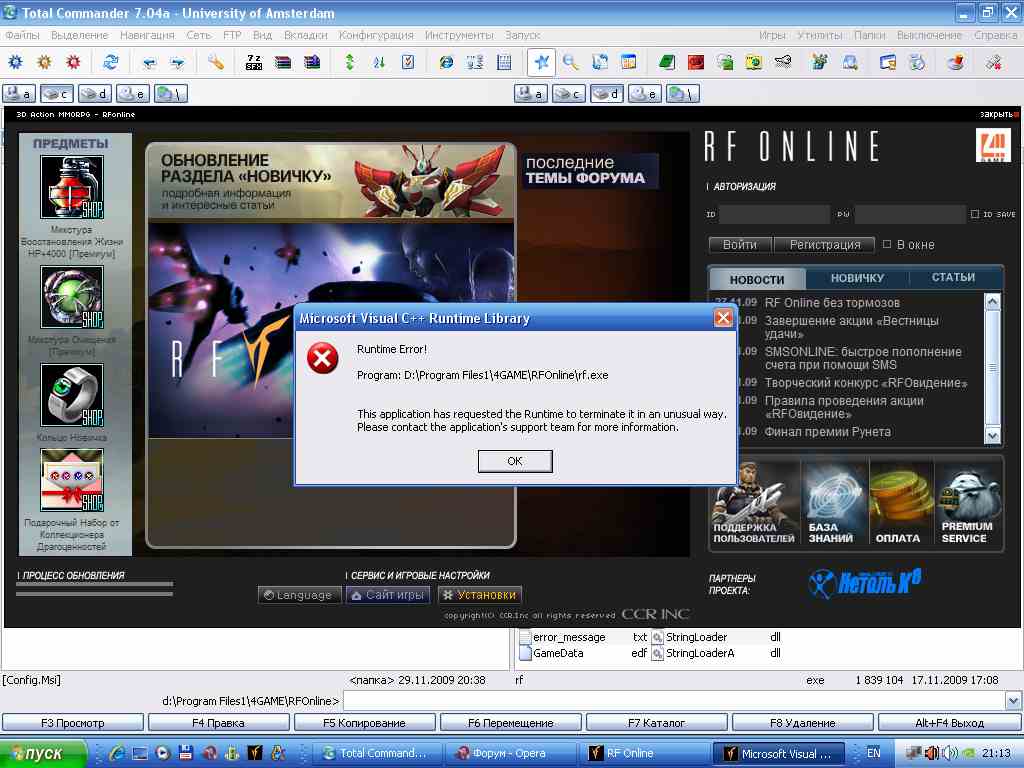This screenshot has height=768, width=1024.
Task: Select the error_message txt file
Action: tap(584, 637)
